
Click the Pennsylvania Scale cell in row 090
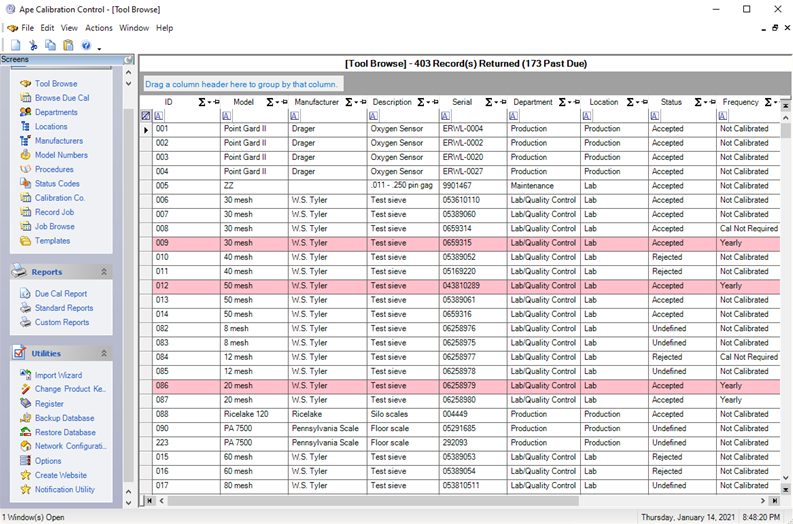(x=329, y=428)
